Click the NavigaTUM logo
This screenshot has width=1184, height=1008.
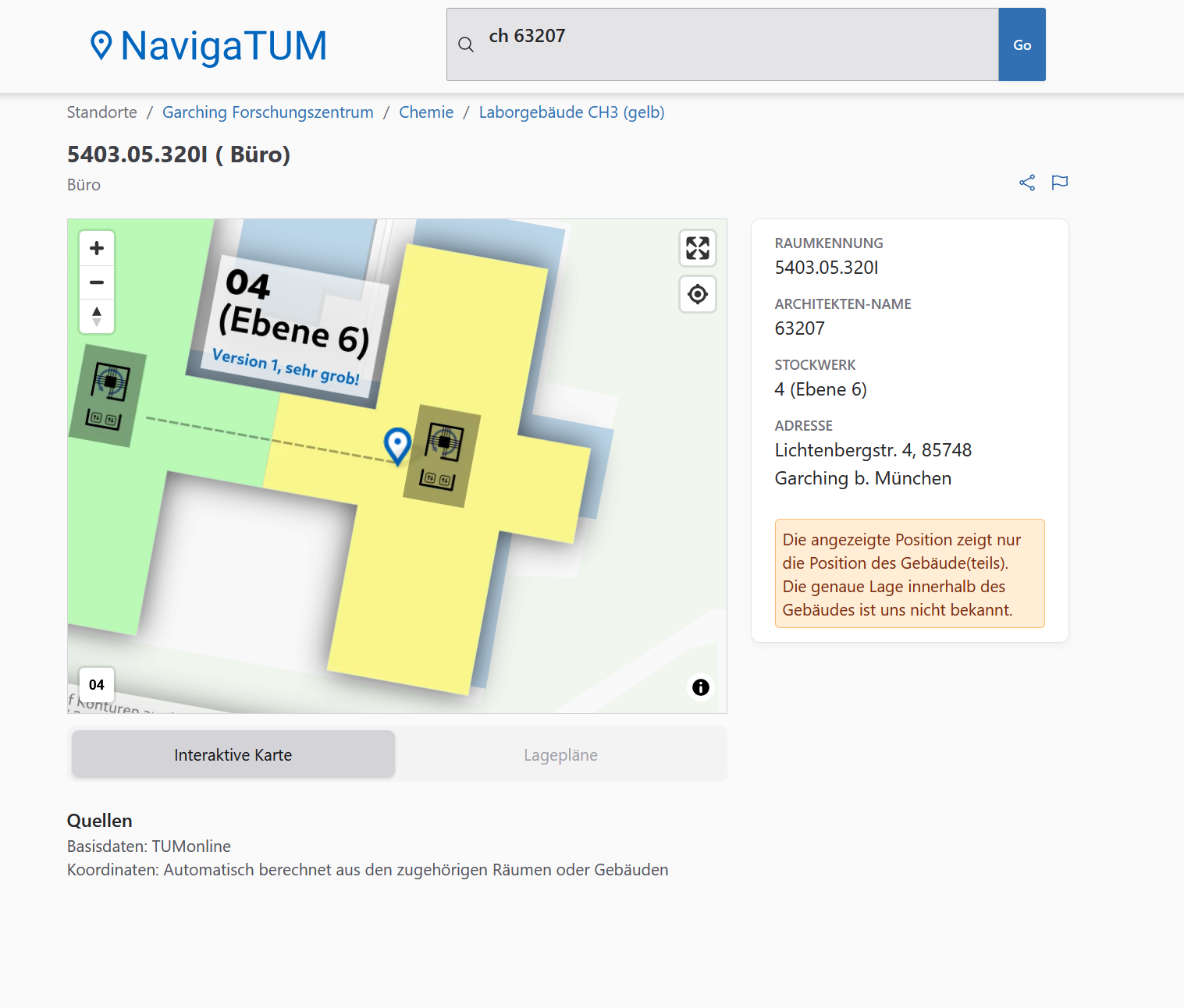[x=208, y=46]
